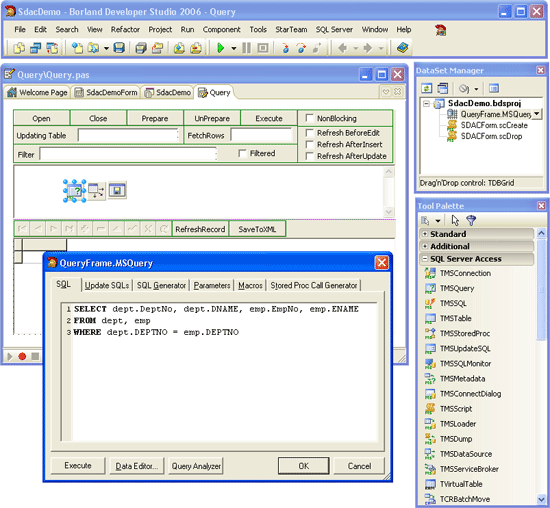550x508 pixels.
Task: Collapse the SdacDemo.bdsproj tree node
Action: pyautogui.click(x=426, y=103)
